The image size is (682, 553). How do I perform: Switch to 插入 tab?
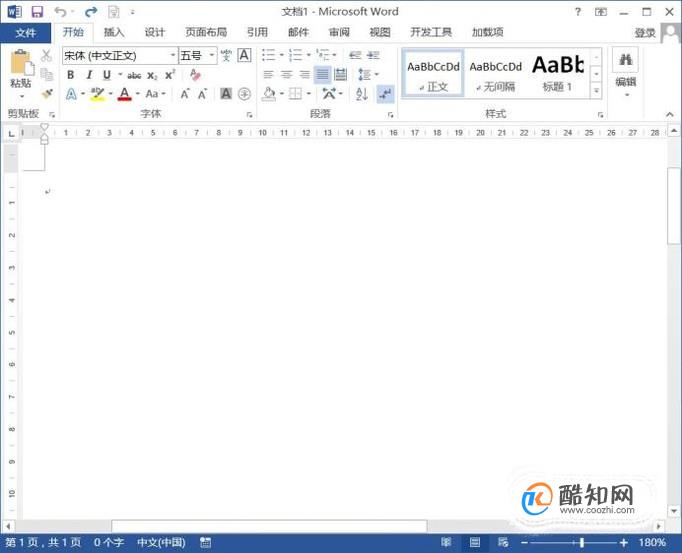(114, 32)
